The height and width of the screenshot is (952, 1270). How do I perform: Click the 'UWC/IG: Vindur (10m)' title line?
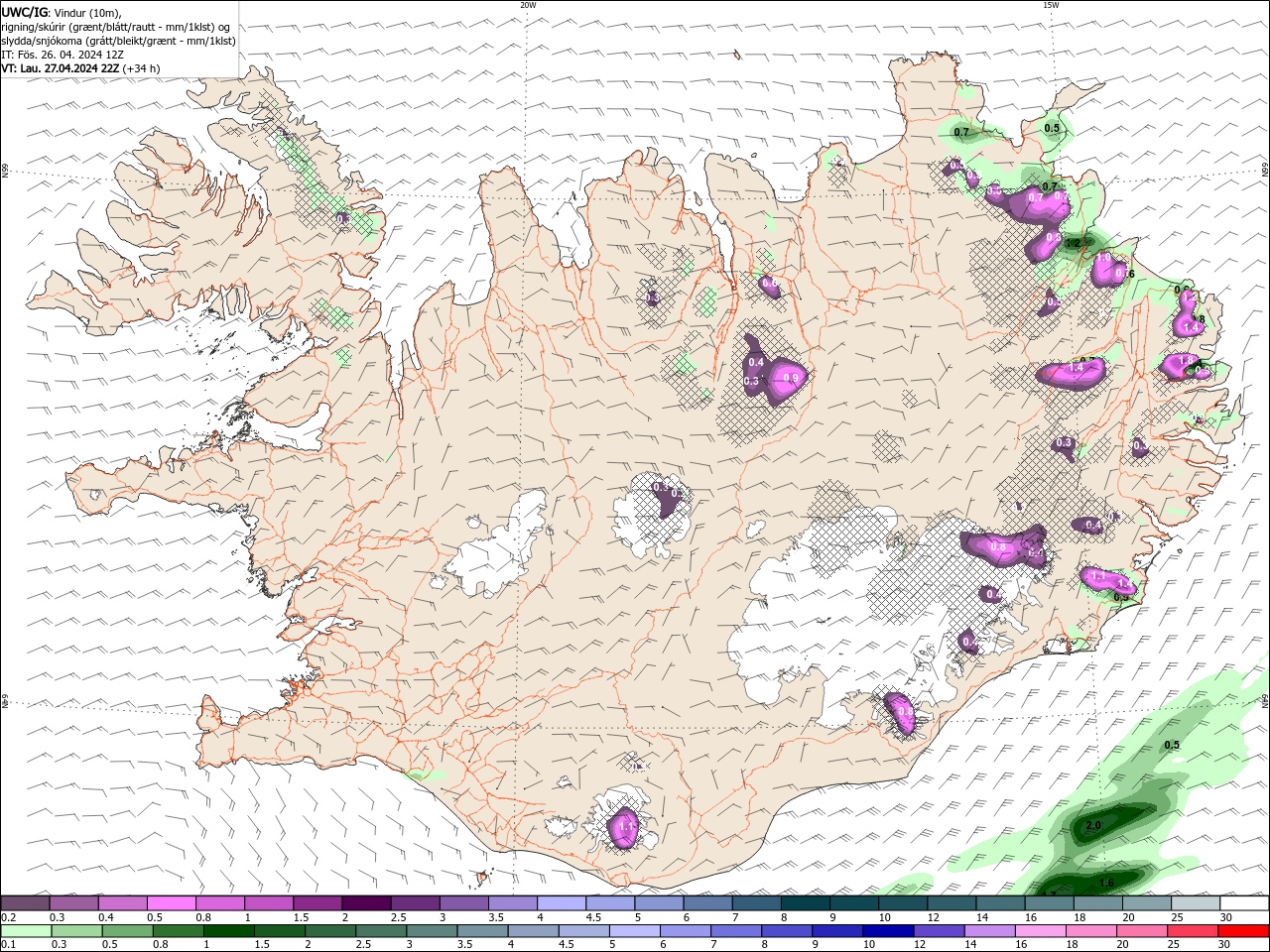[x=63, y=12]
